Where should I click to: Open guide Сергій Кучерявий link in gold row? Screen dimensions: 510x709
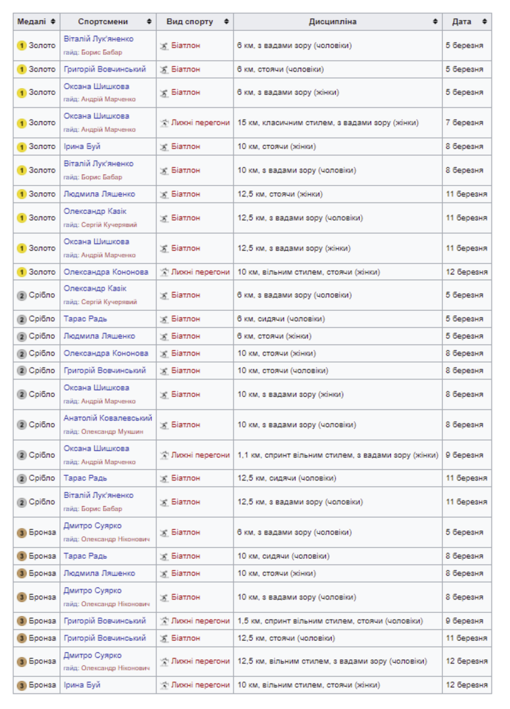109,225
